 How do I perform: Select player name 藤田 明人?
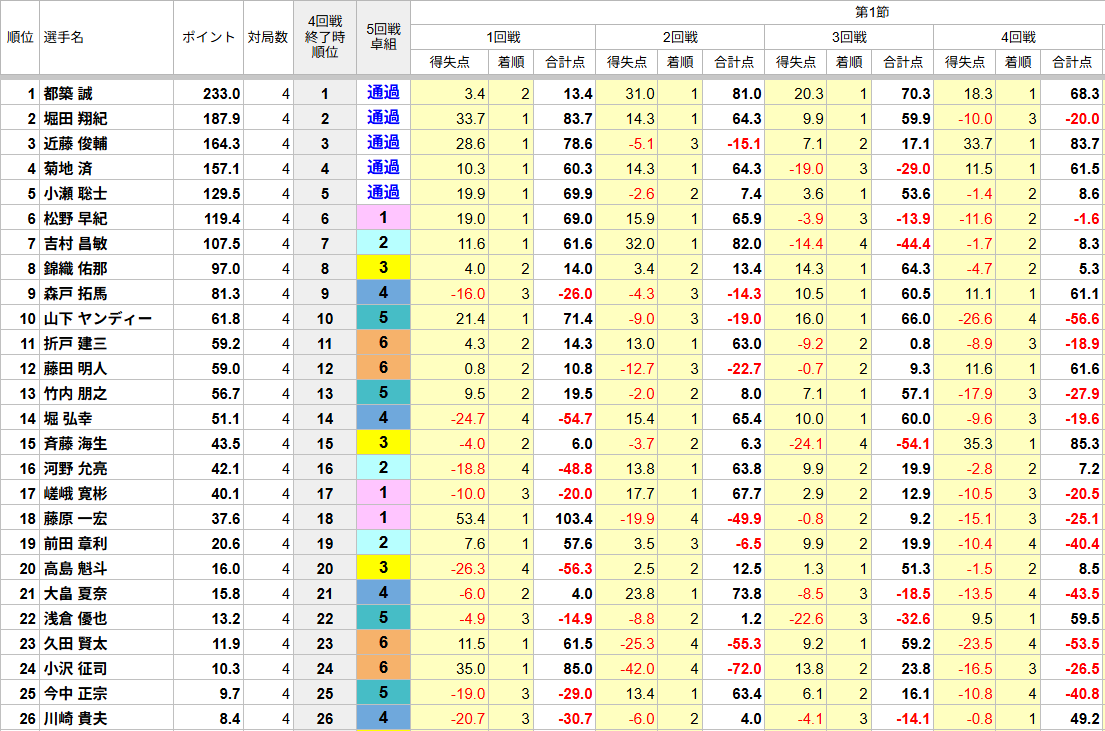(x=75, y=369)
